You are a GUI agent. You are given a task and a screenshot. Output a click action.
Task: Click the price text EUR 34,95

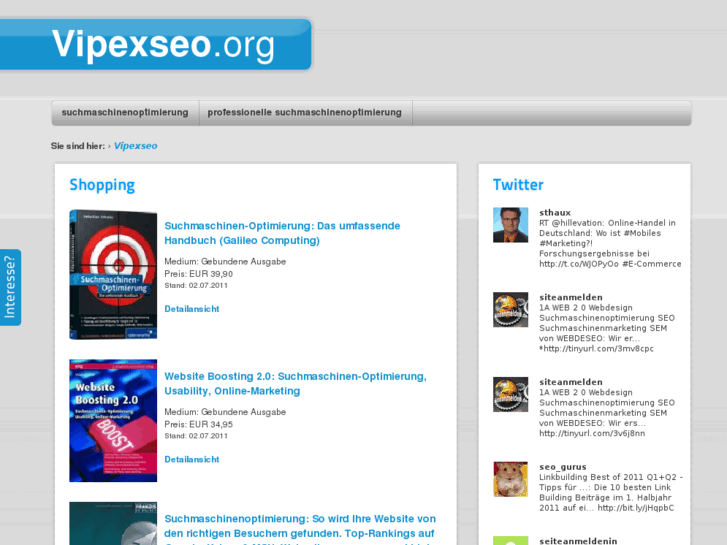pos(211,424)
